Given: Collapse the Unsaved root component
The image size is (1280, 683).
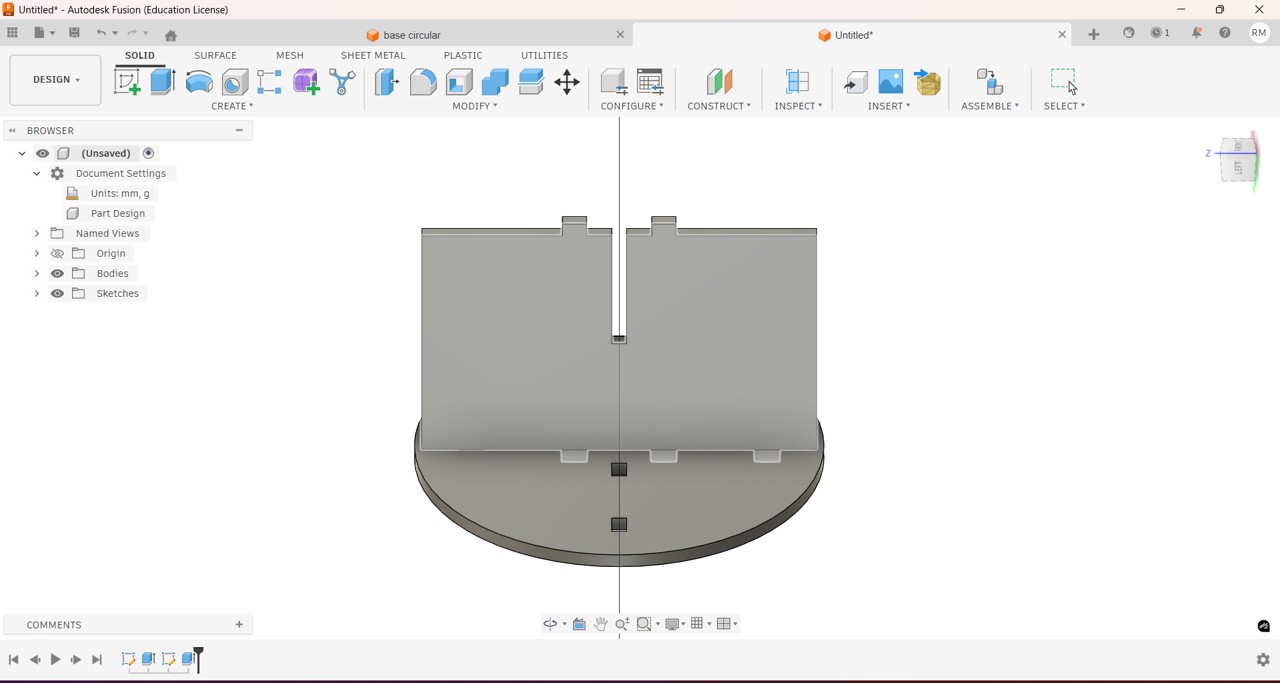Looking at the screenshot, I should click(22, 154).
